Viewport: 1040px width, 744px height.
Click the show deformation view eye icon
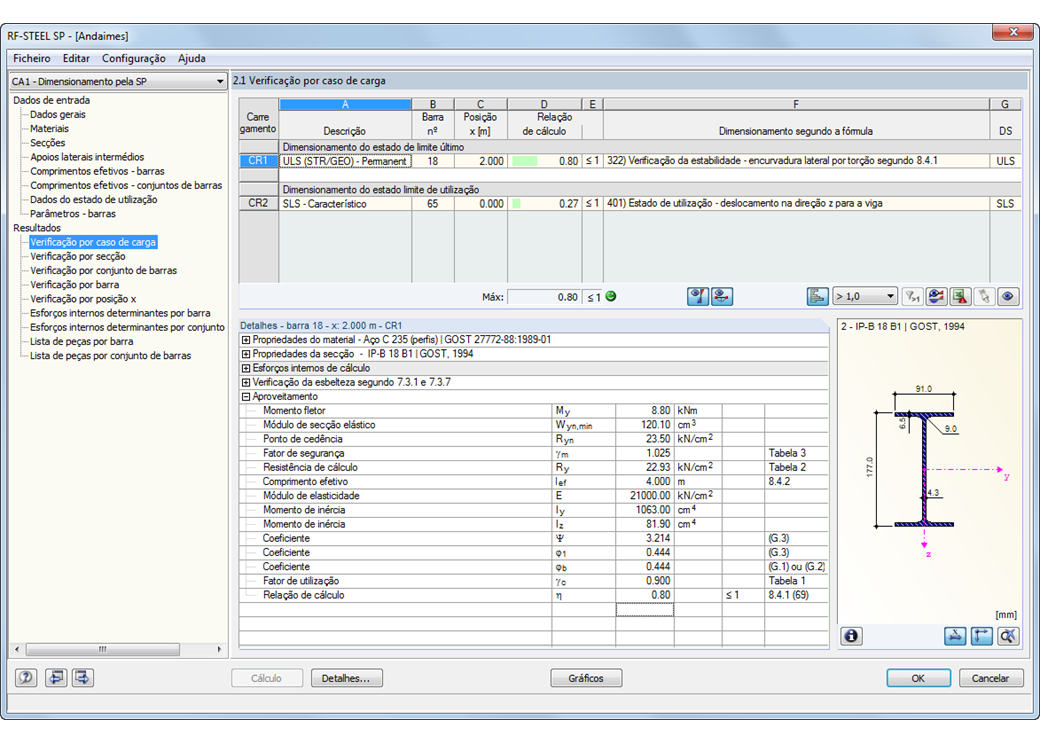coord(722,296)
